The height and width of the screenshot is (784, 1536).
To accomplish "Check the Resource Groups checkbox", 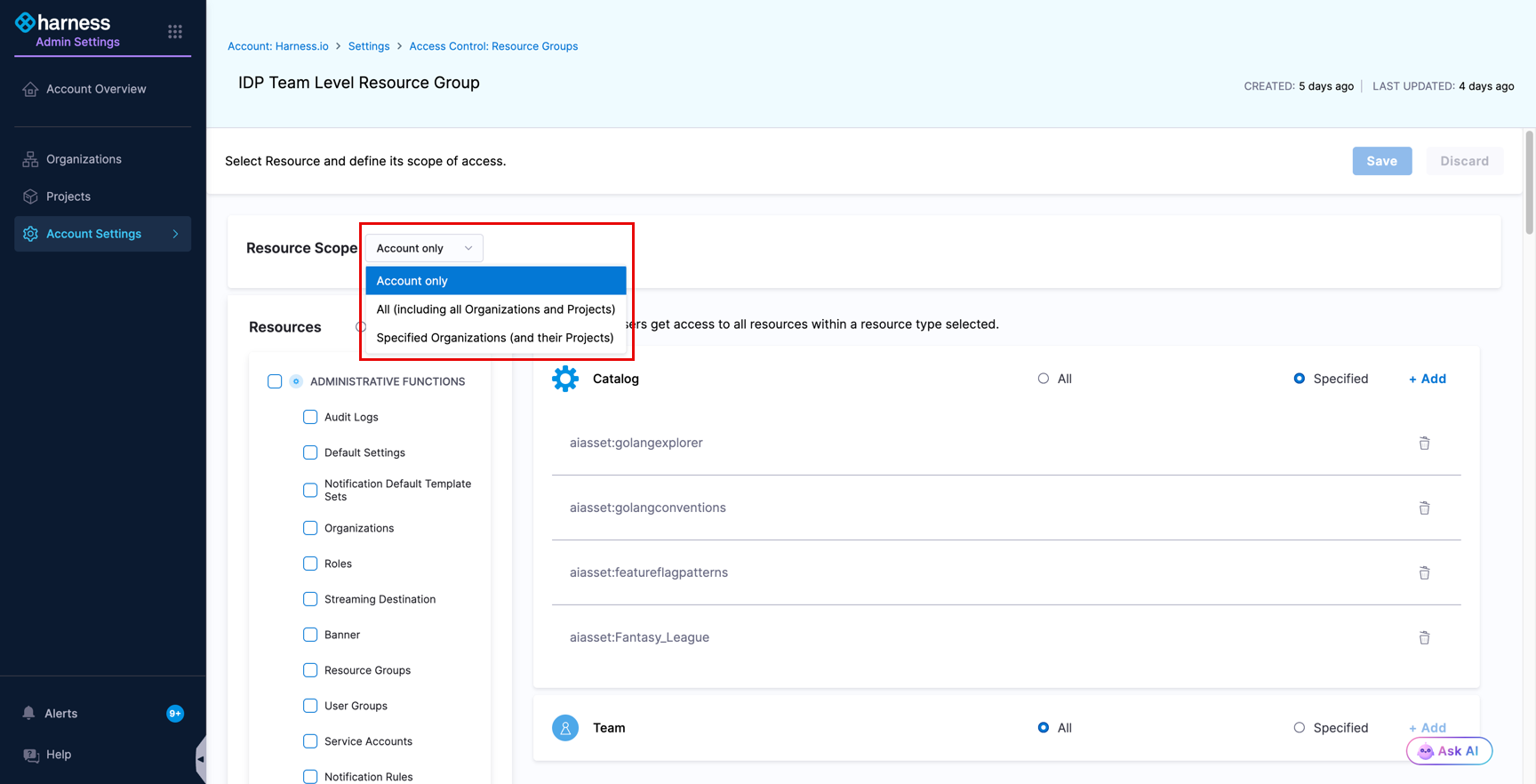I will (x=310, y=670).
